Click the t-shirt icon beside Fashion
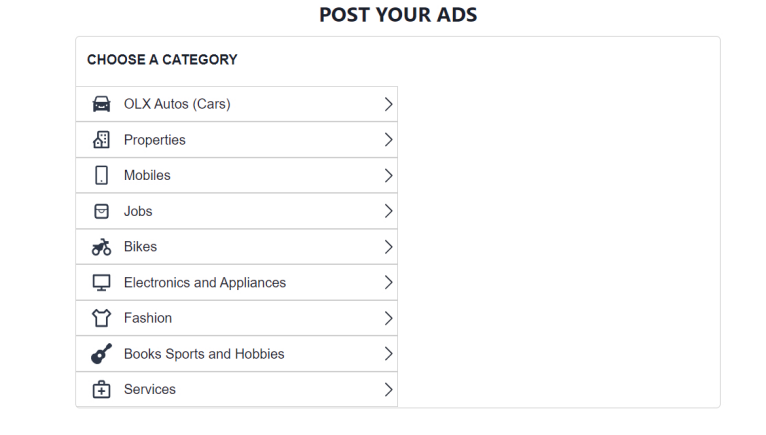The height and width of the screenshot is (435, 766). tap(102, 318)
